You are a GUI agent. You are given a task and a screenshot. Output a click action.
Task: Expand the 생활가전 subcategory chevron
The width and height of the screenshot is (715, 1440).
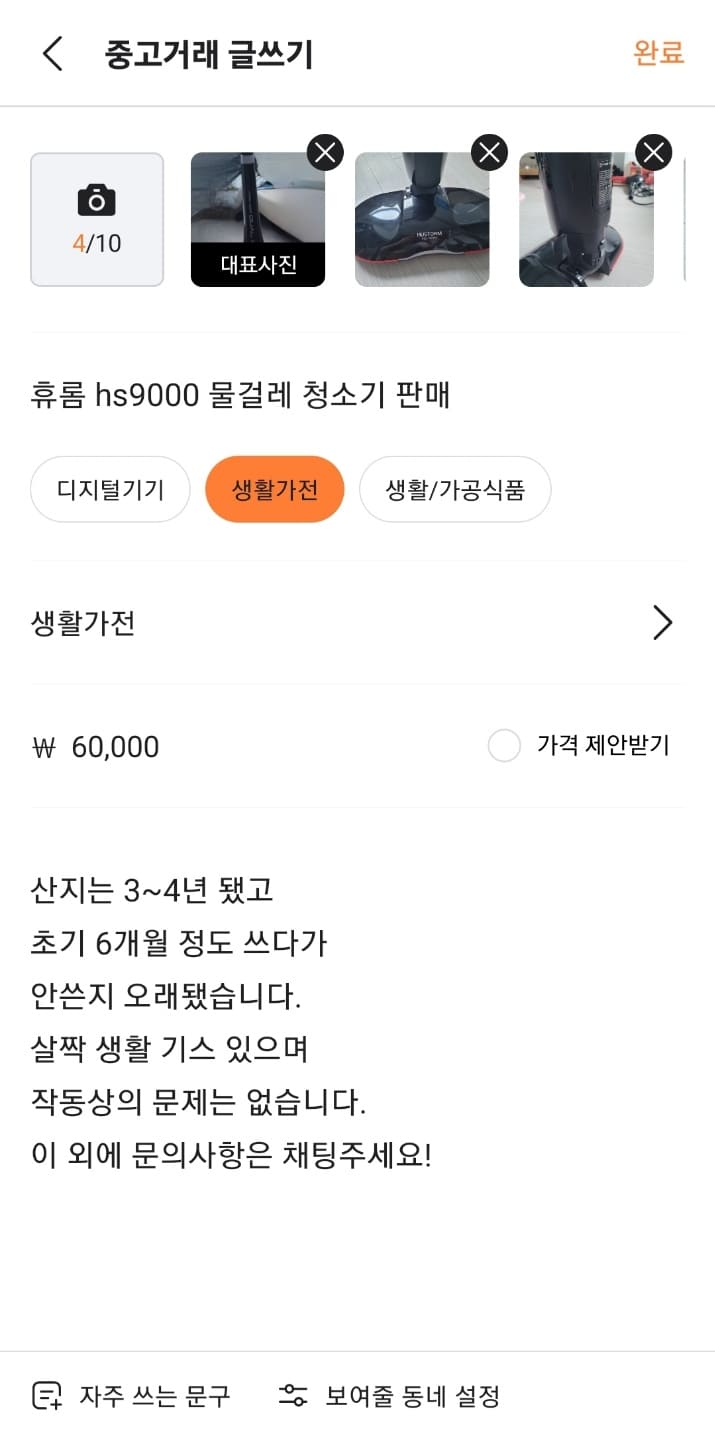point(662,622)
